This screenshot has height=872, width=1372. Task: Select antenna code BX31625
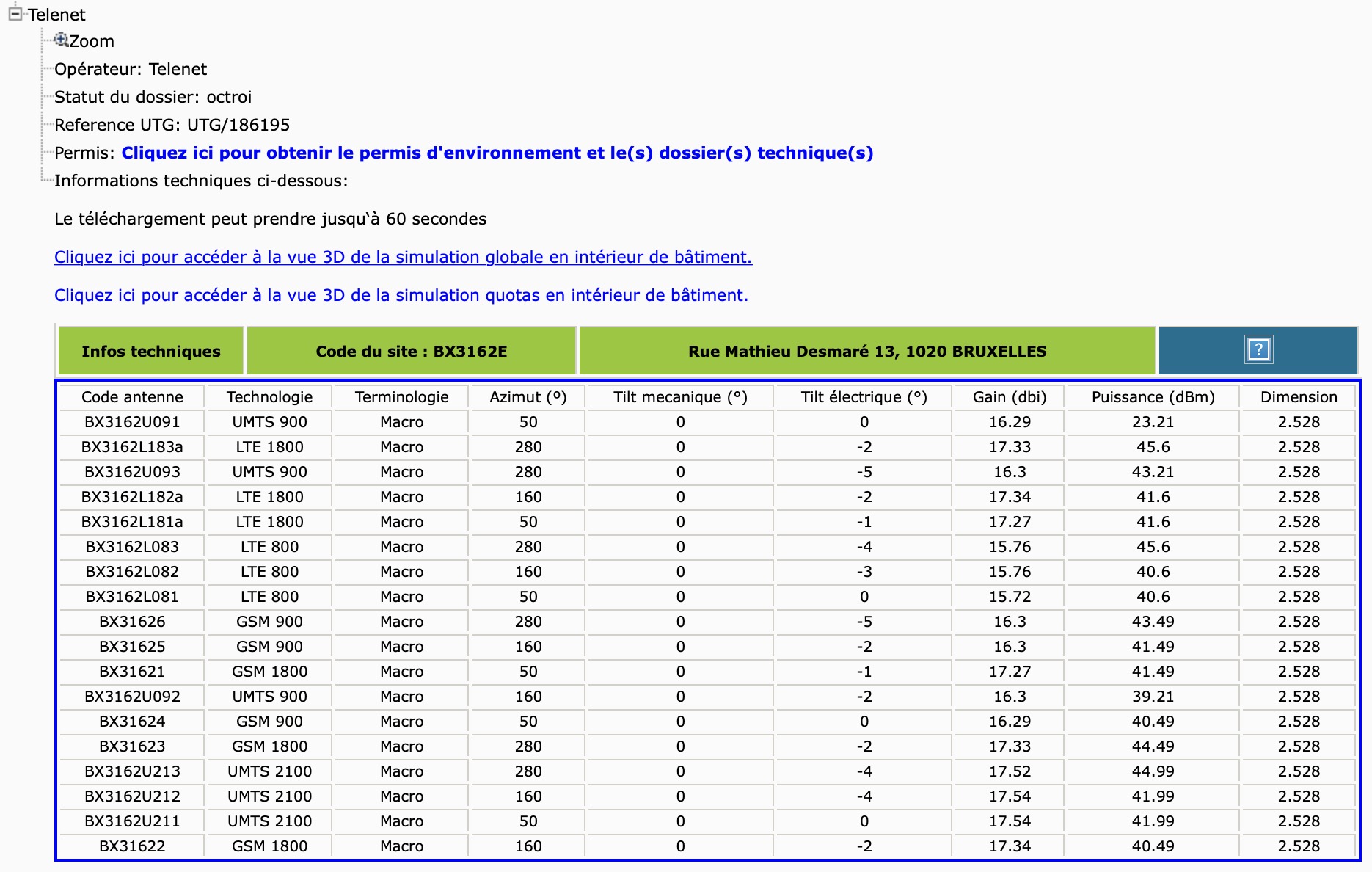click(132, 647)
